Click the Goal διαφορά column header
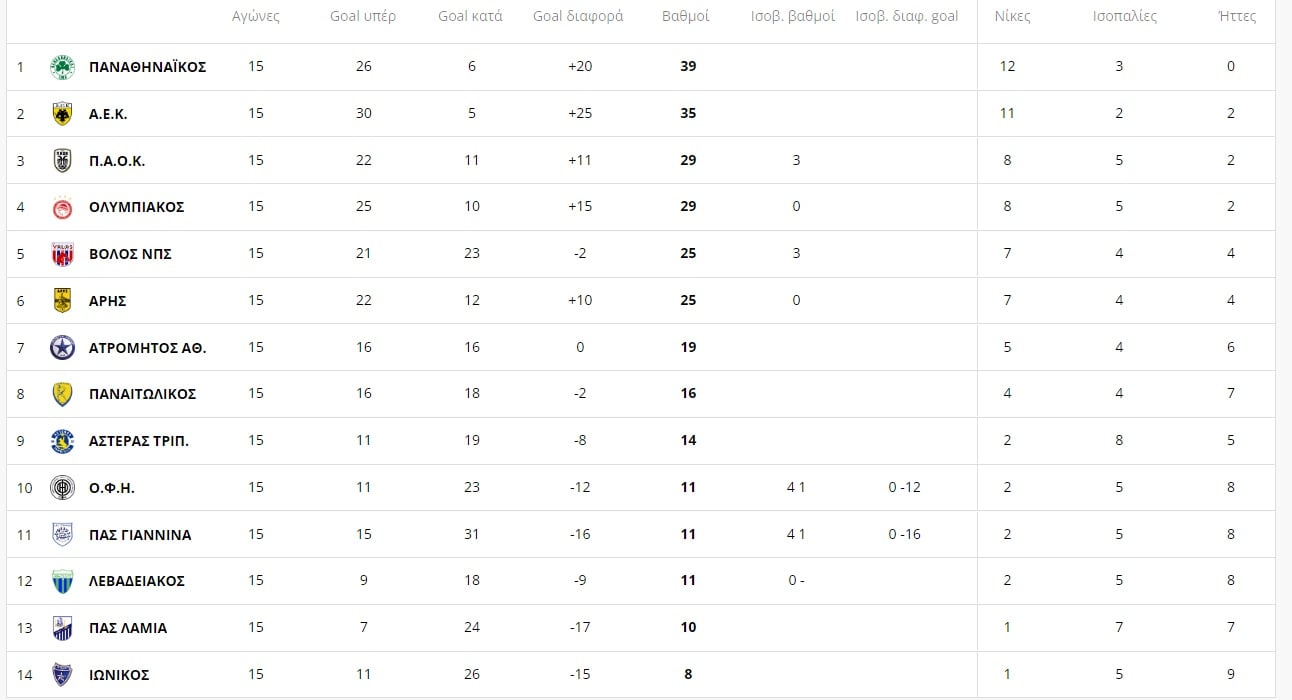Image resolution: width=1292 pixels, height=700 pixels. click(x=578, y=16)
